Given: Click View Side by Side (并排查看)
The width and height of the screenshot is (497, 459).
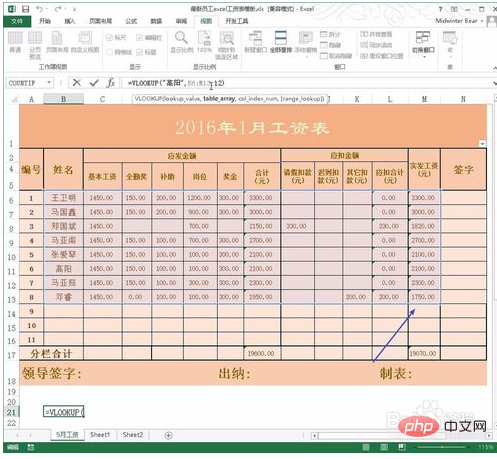Looking at the screenshot, I should click(377, 34).
